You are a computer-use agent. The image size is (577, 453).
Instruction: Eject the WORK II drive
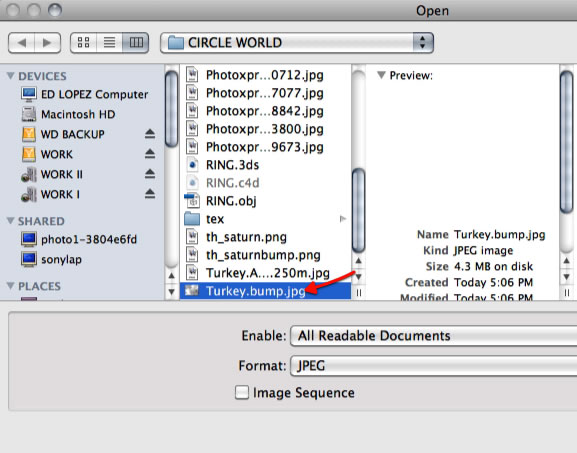coord(150,173)
